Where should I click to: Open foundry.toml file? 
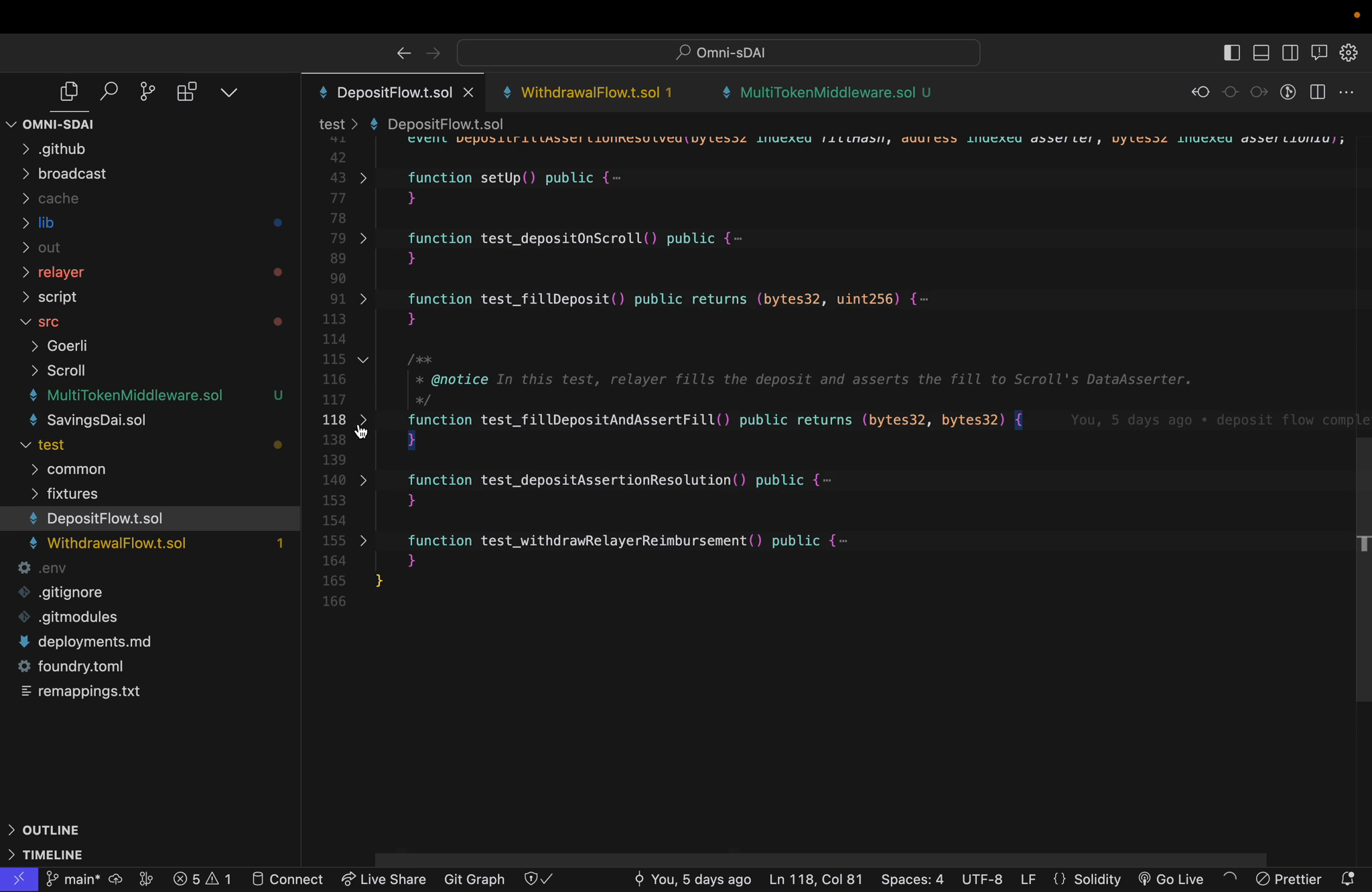coord(150,666)
